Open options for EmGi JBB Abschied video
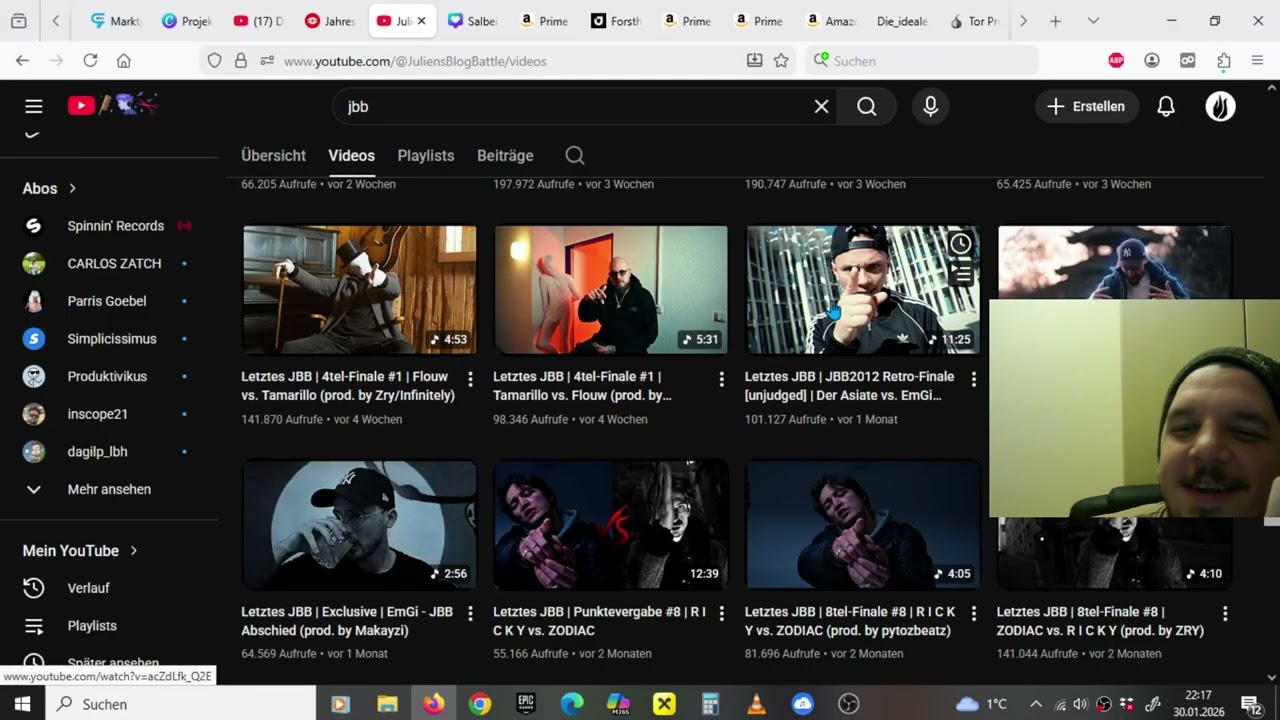1280x720 pixels. 470,614
